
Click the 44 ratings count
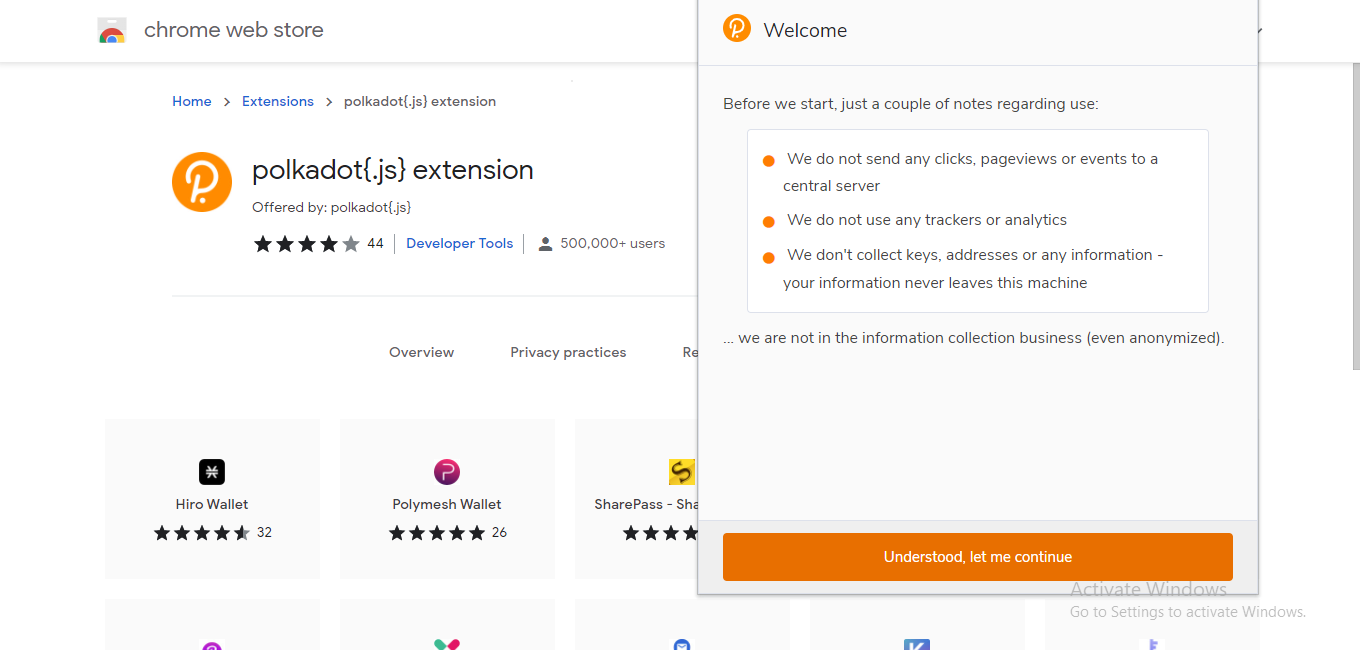click(375, 243)
